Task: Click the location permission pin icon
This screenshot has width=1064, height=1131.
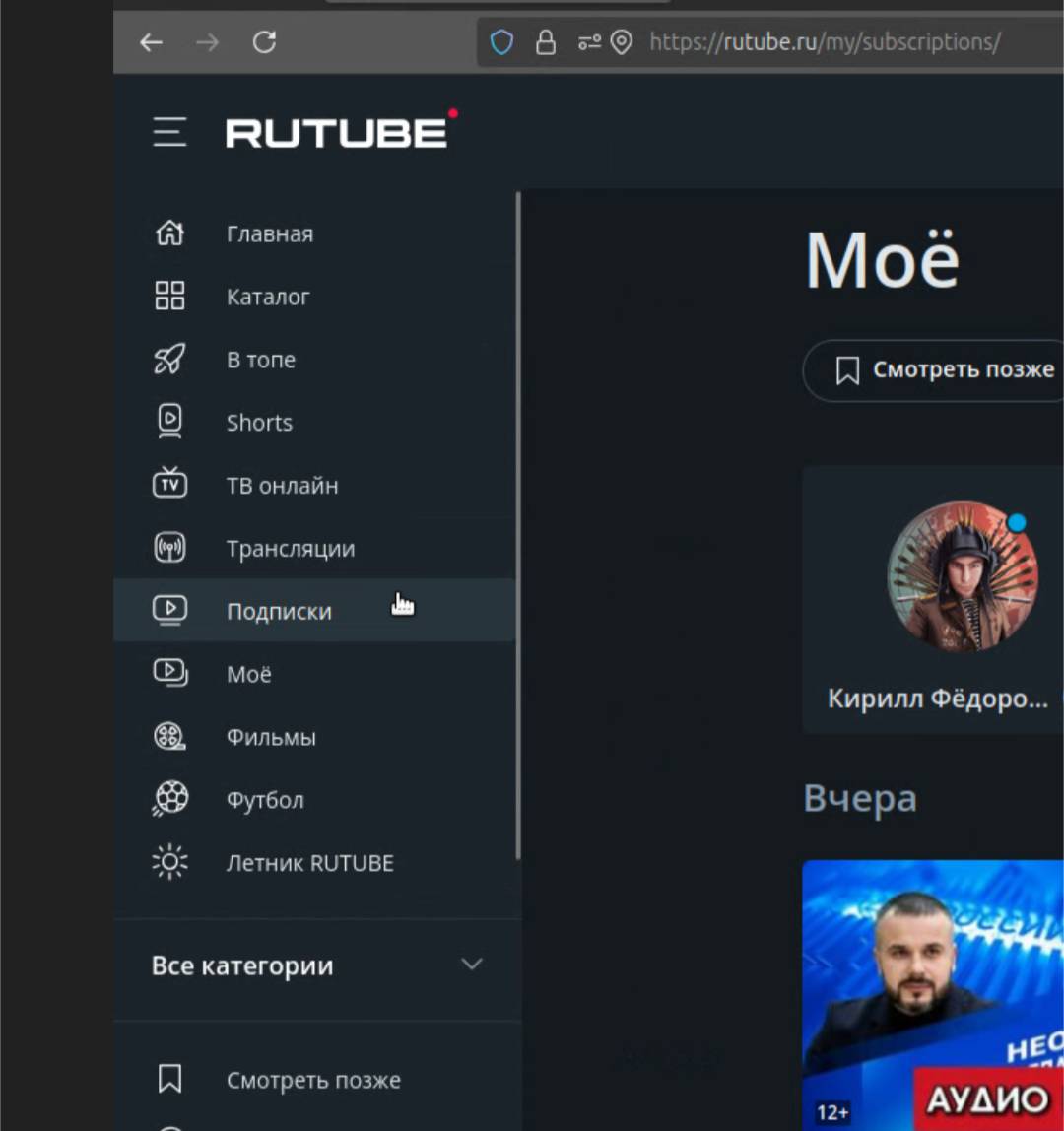Action: [621, 42]
